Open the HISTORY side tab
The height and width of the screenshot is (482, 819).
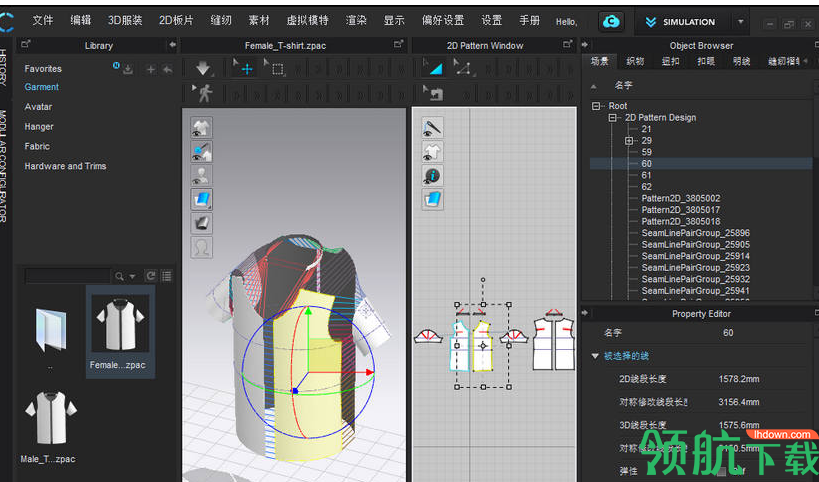pos(3,66)
